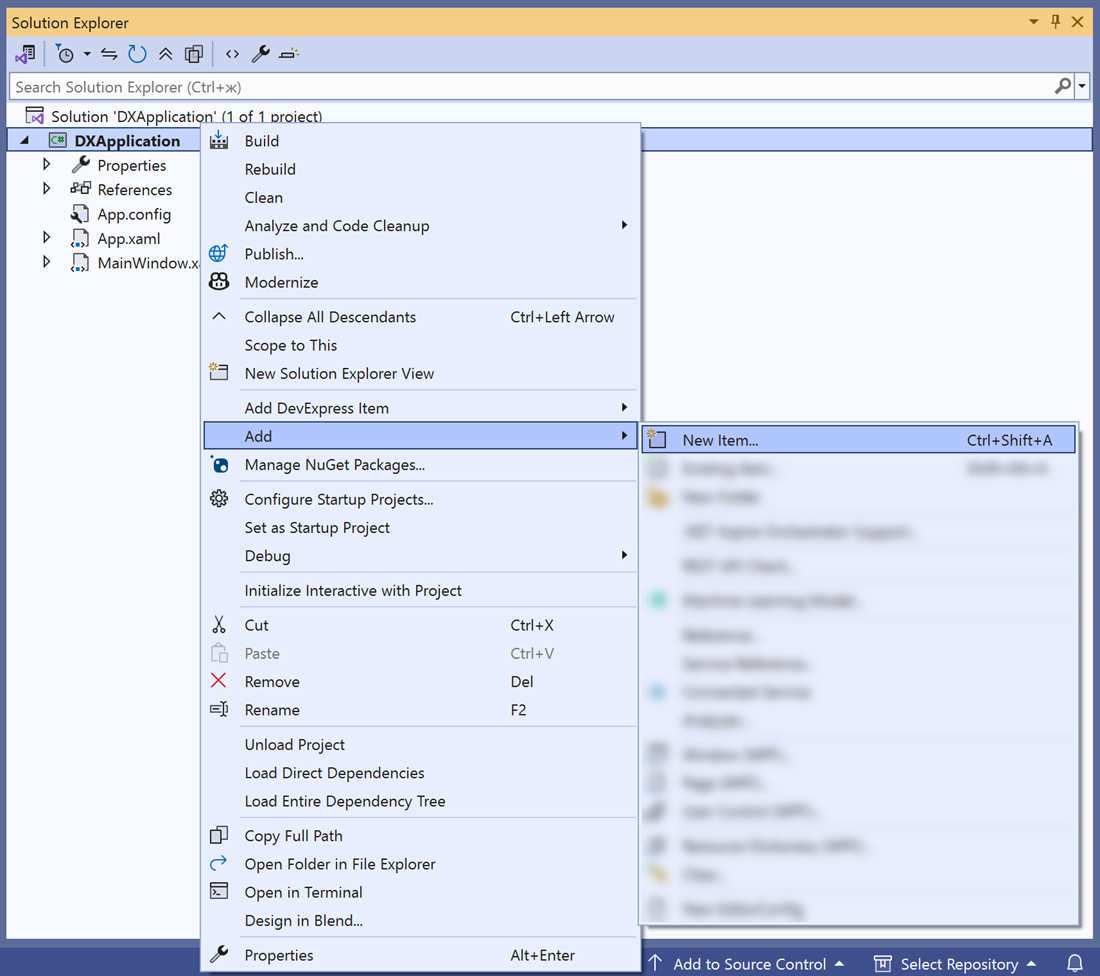
Task: Click into the Search Solution Explorer field
Action: [530, 87]
